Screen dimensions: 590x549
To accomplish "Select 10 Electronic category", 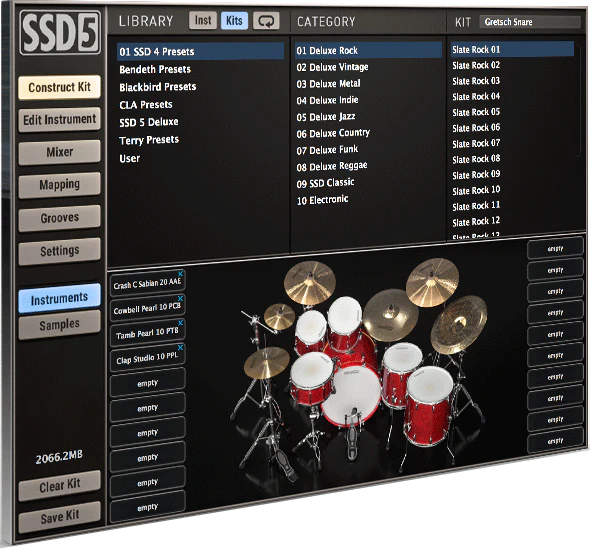I will (x=322, y=200).
